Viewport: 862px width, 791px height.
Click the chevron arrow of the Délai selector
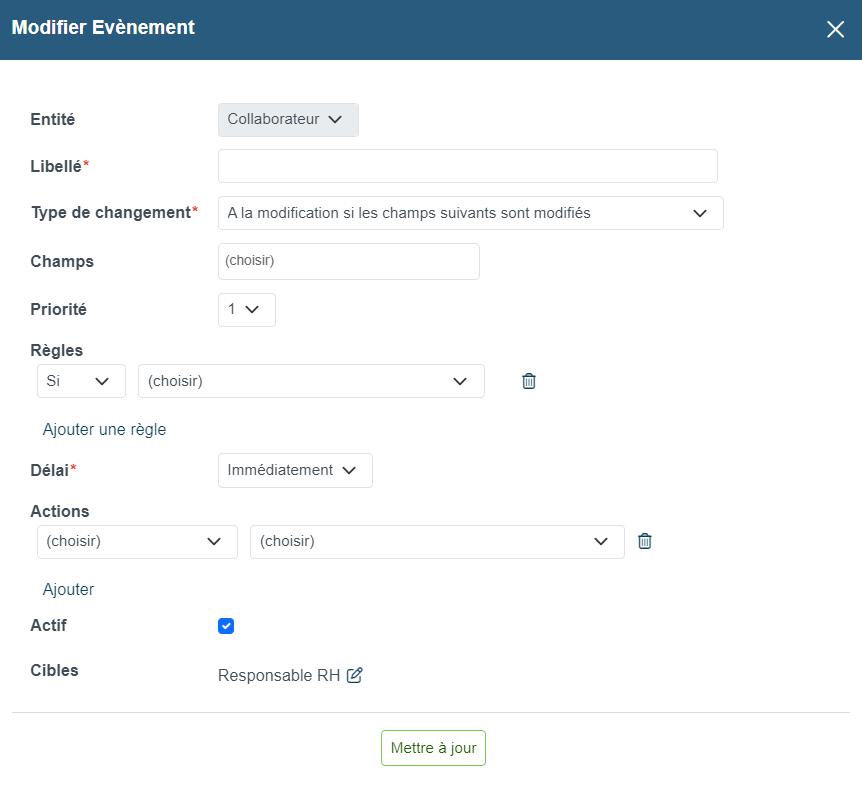coord(349,471)
